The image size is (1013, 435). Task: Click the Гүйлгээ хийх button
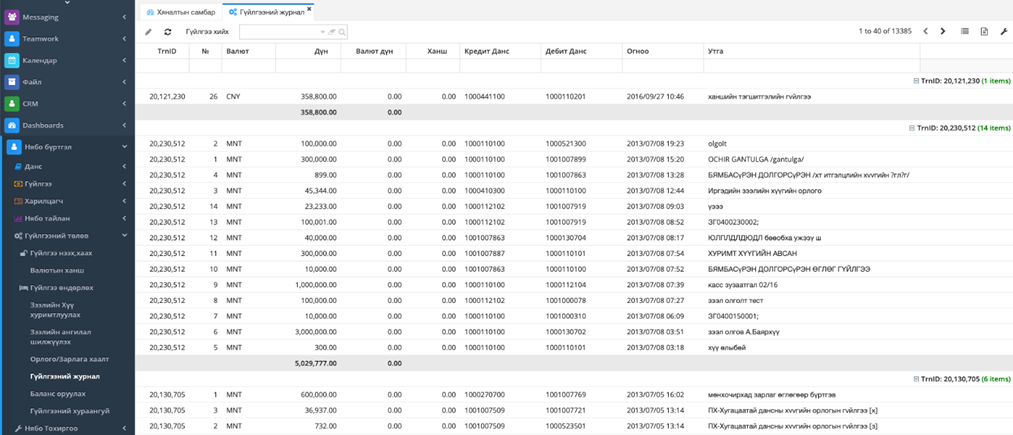(207, 32)
